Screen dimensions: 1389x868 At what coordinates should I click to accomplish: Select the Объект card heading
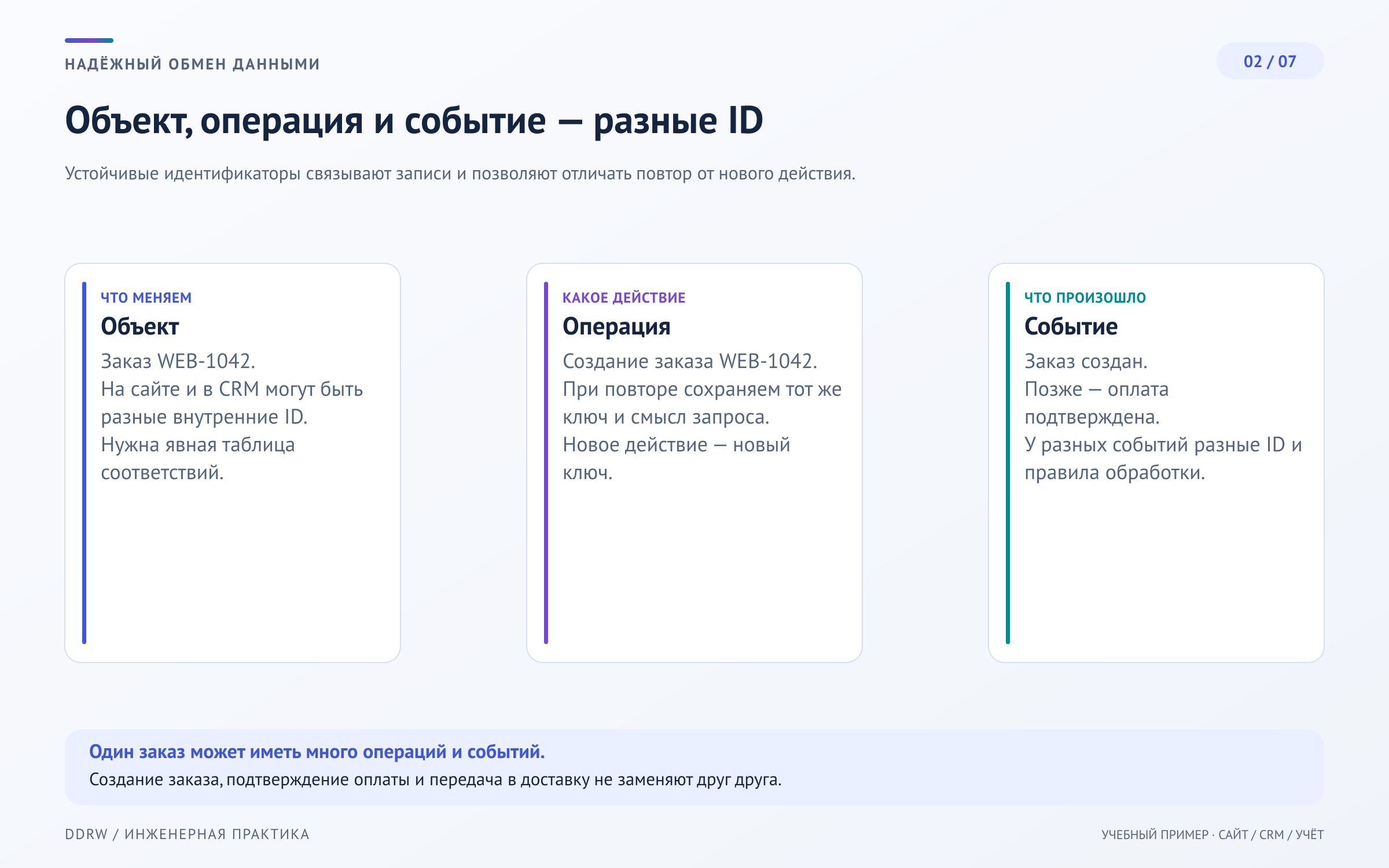point(140,326)
